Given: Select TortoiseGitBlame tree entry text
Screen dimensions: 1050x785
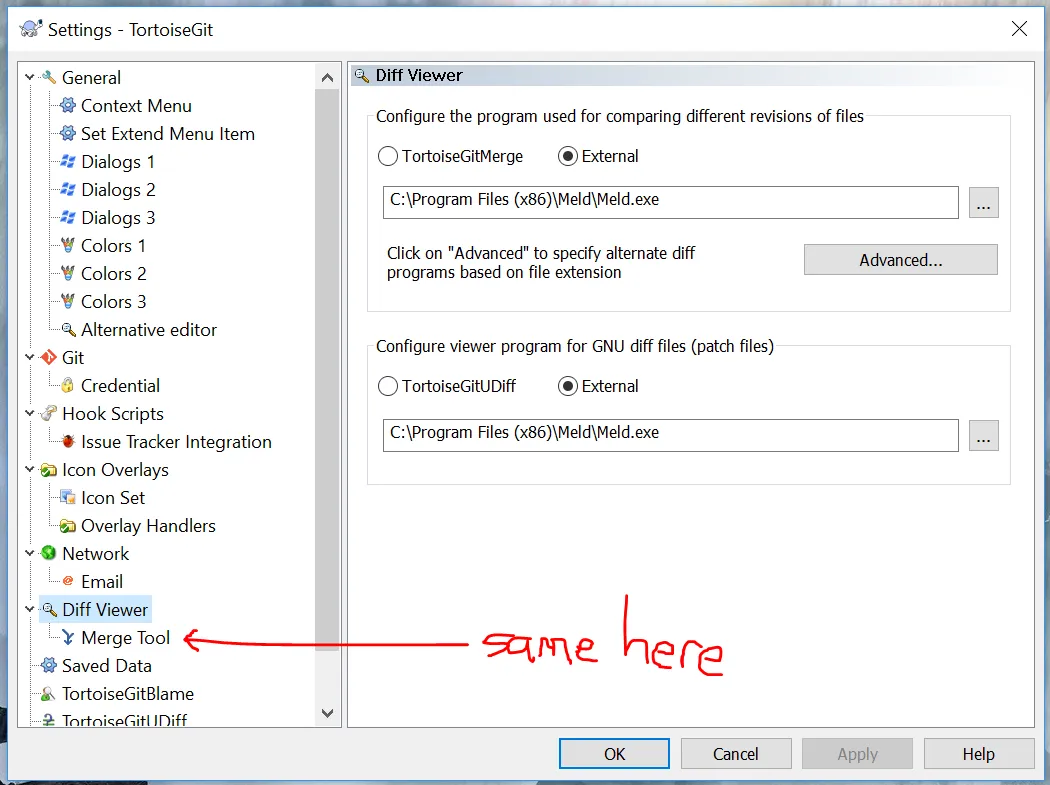Looking at the screenshot, I should [x=128, y=694].
